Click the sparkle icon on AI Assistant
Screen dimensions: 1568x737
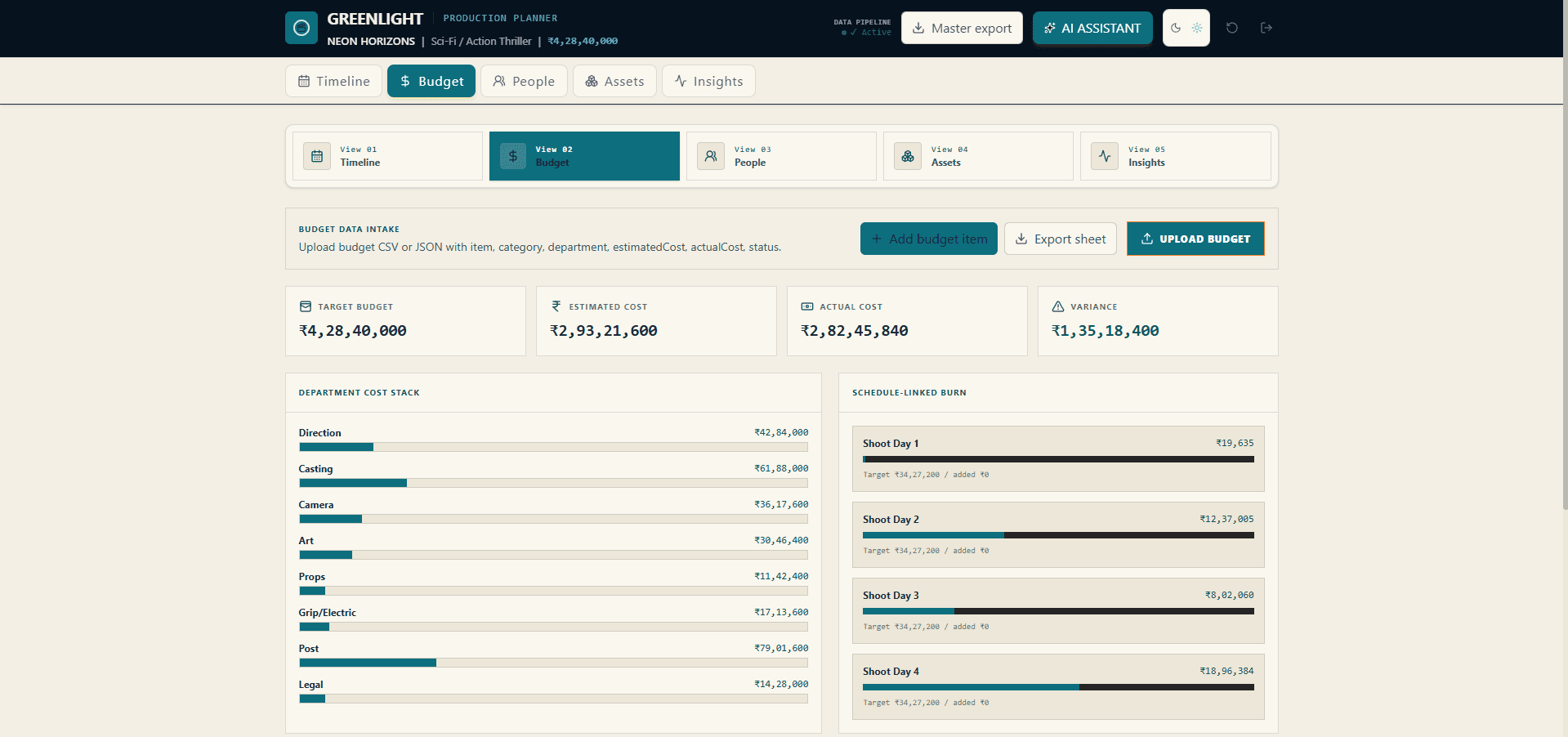click(1050, 28)
